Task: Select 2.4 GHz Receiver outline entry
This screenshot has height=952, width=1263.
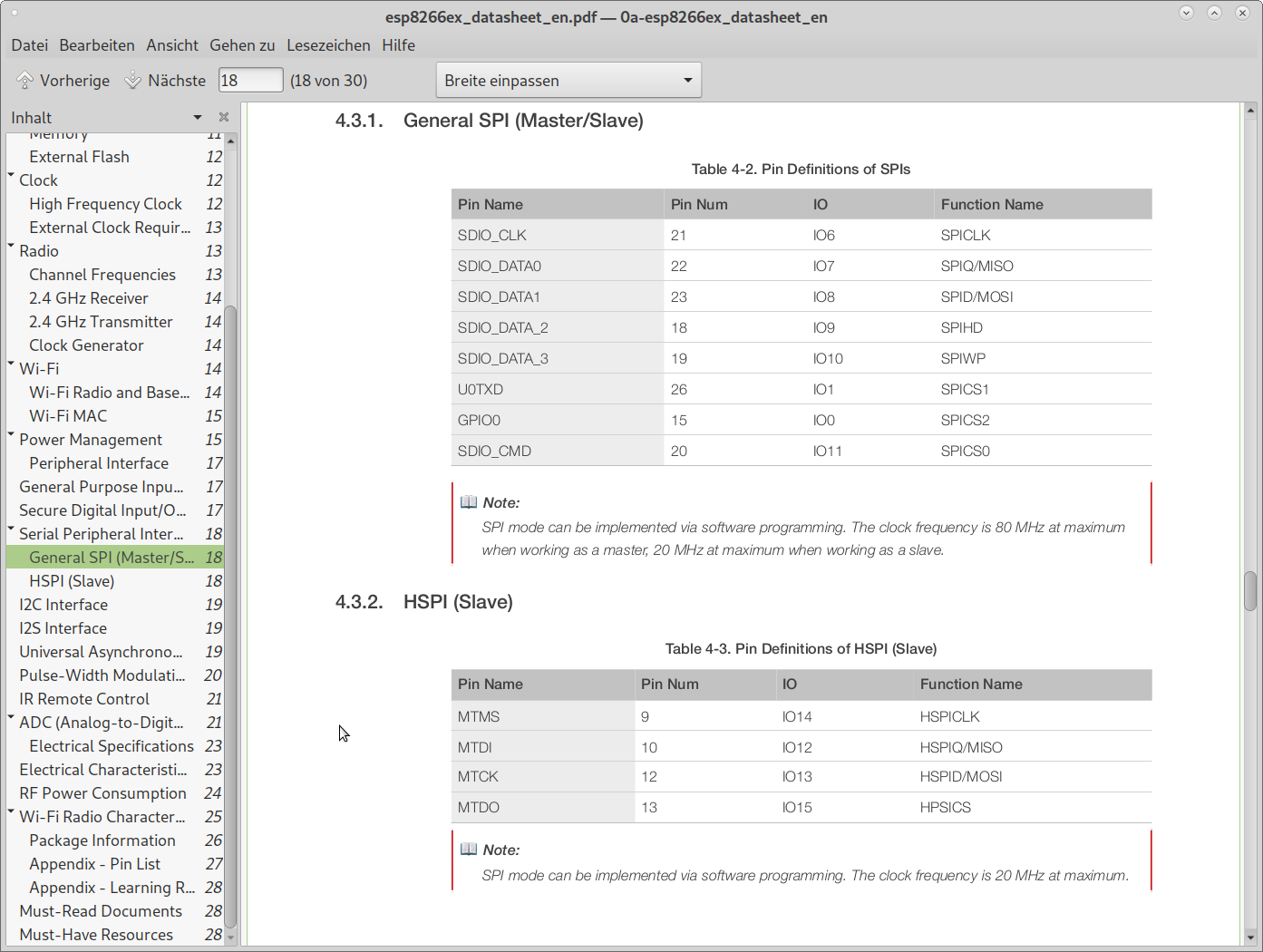Action: coord(114,298)
